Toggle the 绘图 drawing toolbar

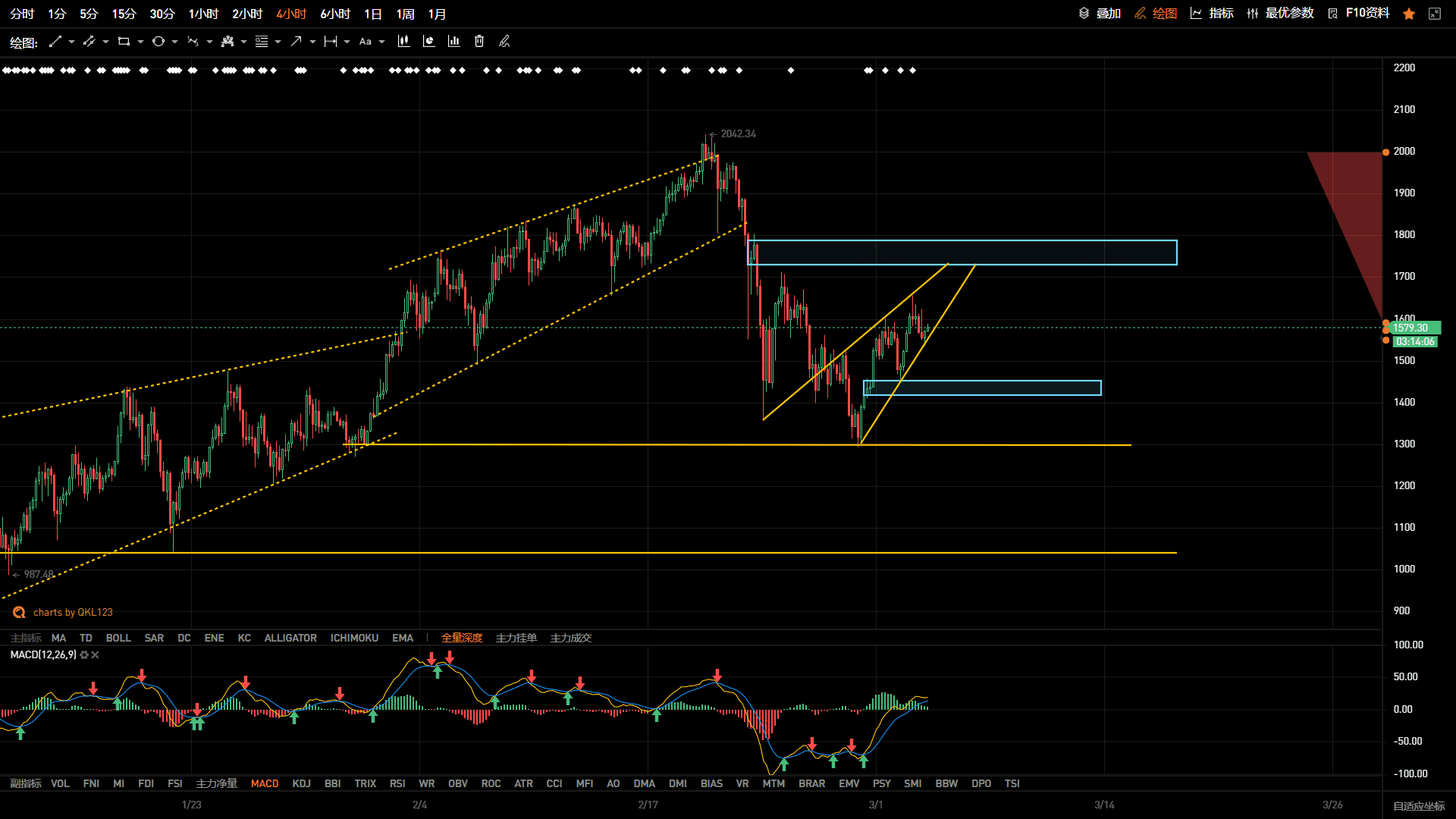pos(1156,14)
